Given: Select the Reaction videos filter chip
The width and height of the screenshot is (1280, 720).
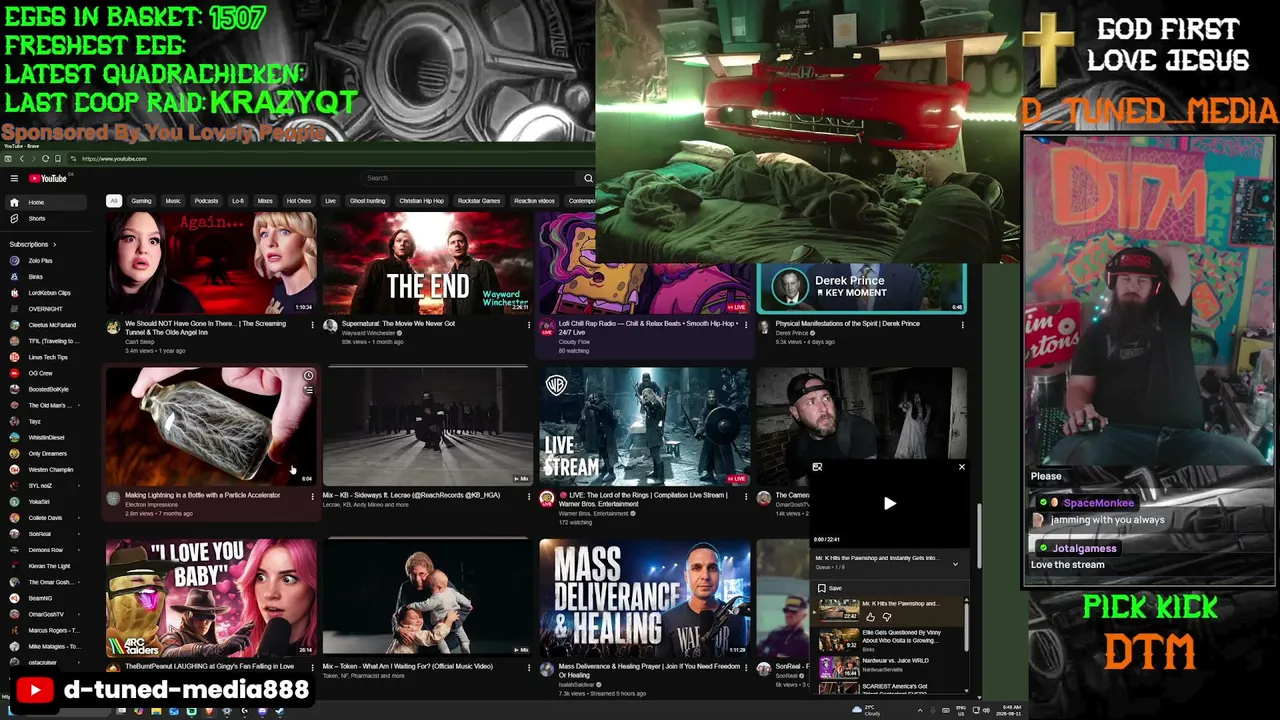Looking at the screenshot, I should tap(534, 201).
